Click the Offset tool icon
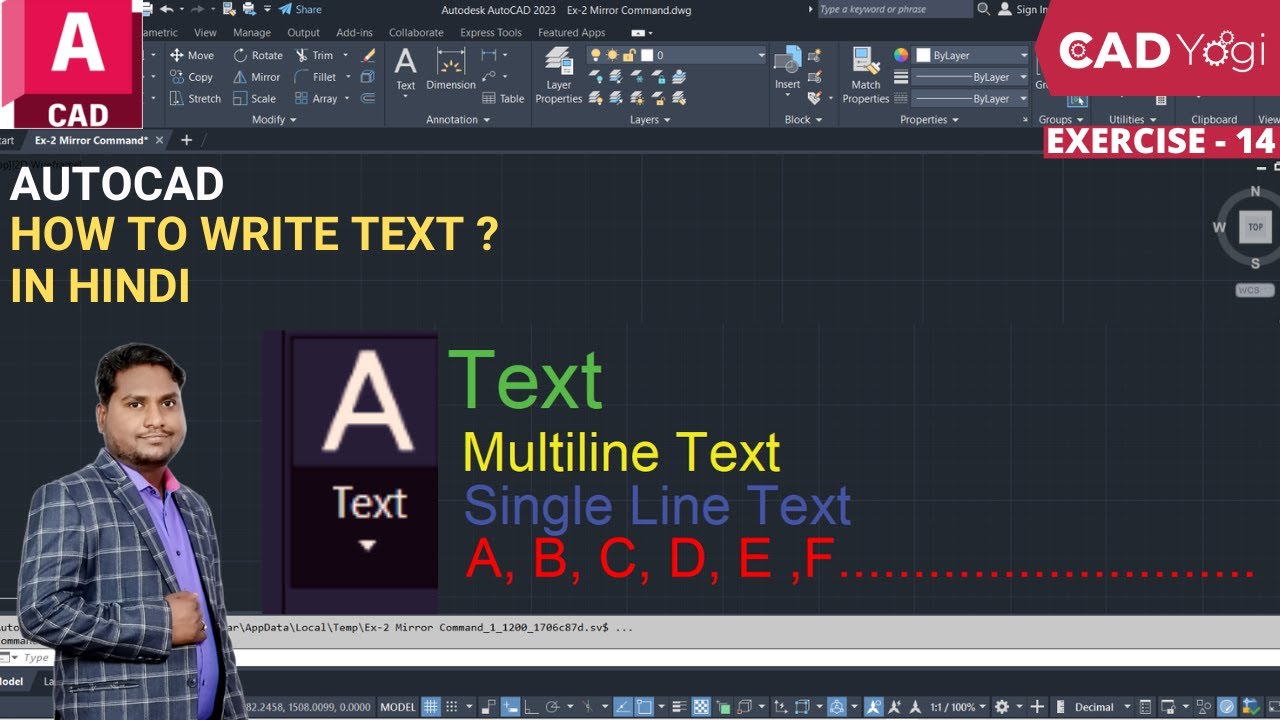This screenshot has height=720, width=1280. 368,98
